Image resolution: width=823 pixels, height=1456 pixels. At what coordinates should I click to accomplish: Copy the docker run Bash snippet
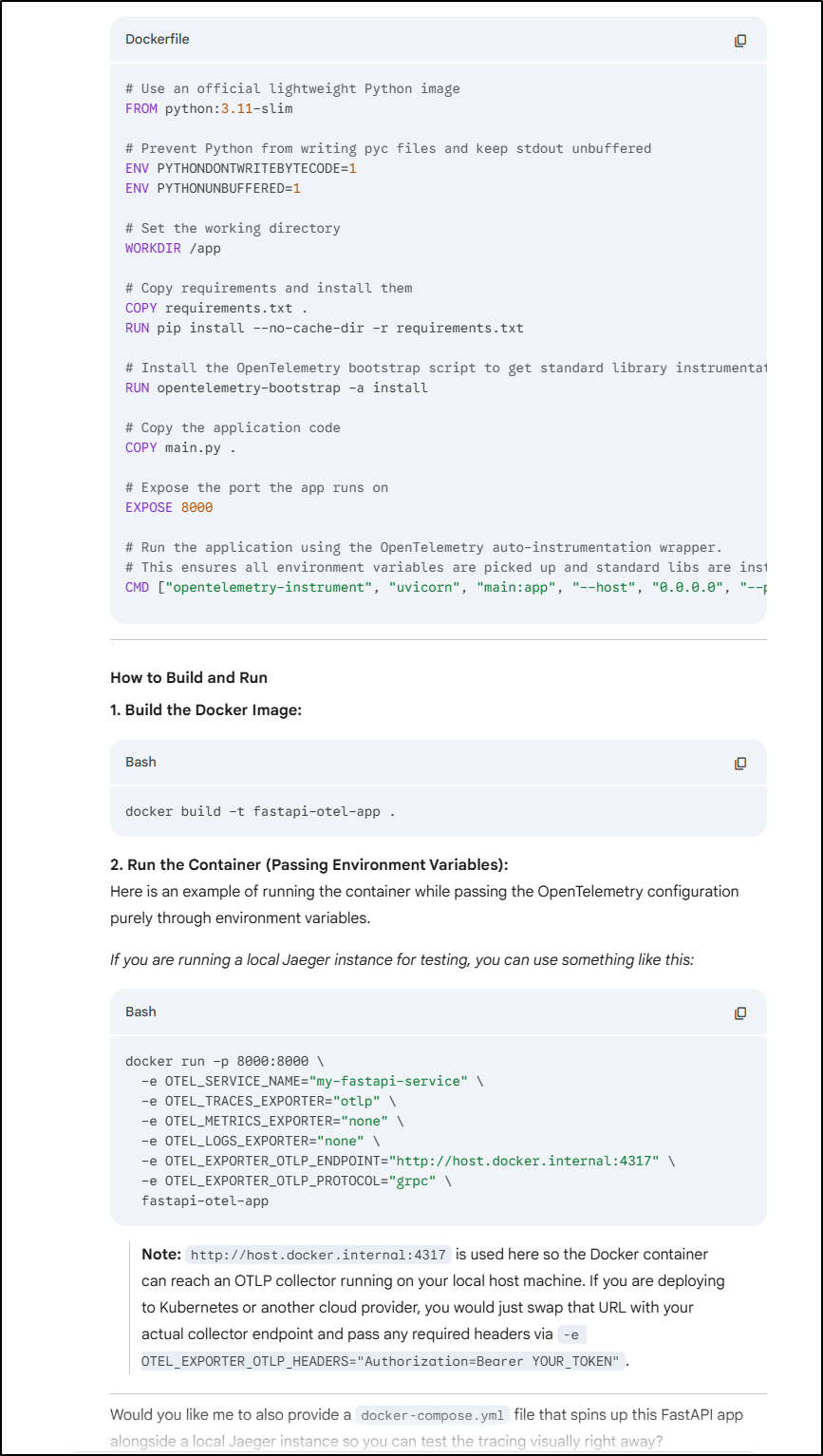tap(740, 1013)
